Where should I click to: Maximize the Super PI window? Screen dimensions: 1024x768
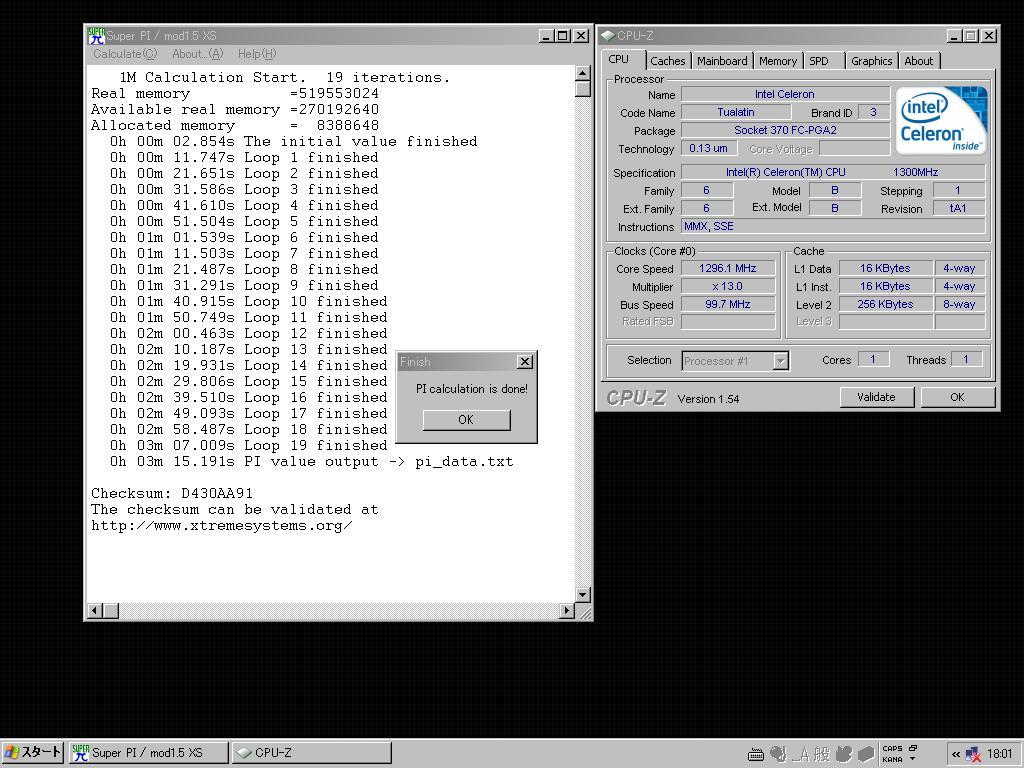(562, 36)
